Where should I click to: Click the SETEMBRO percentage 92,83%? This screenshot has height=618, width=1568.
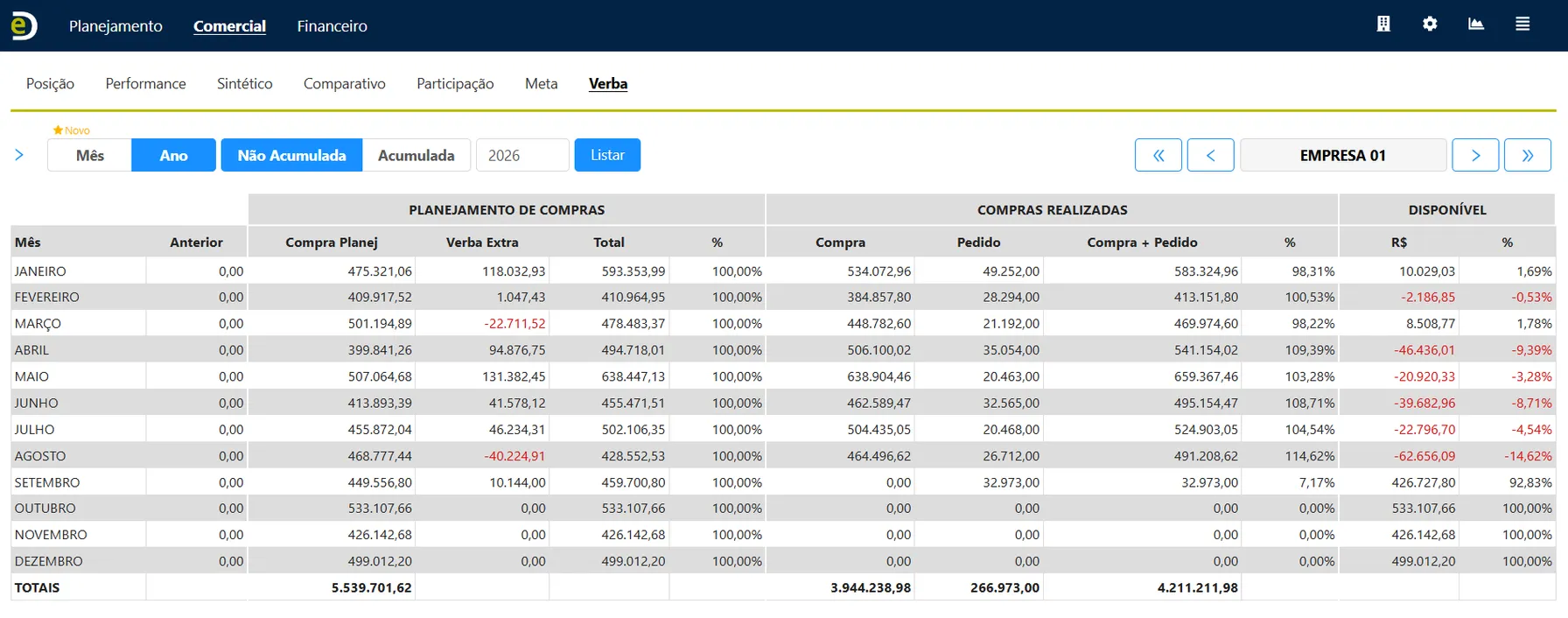[1530, 482]
